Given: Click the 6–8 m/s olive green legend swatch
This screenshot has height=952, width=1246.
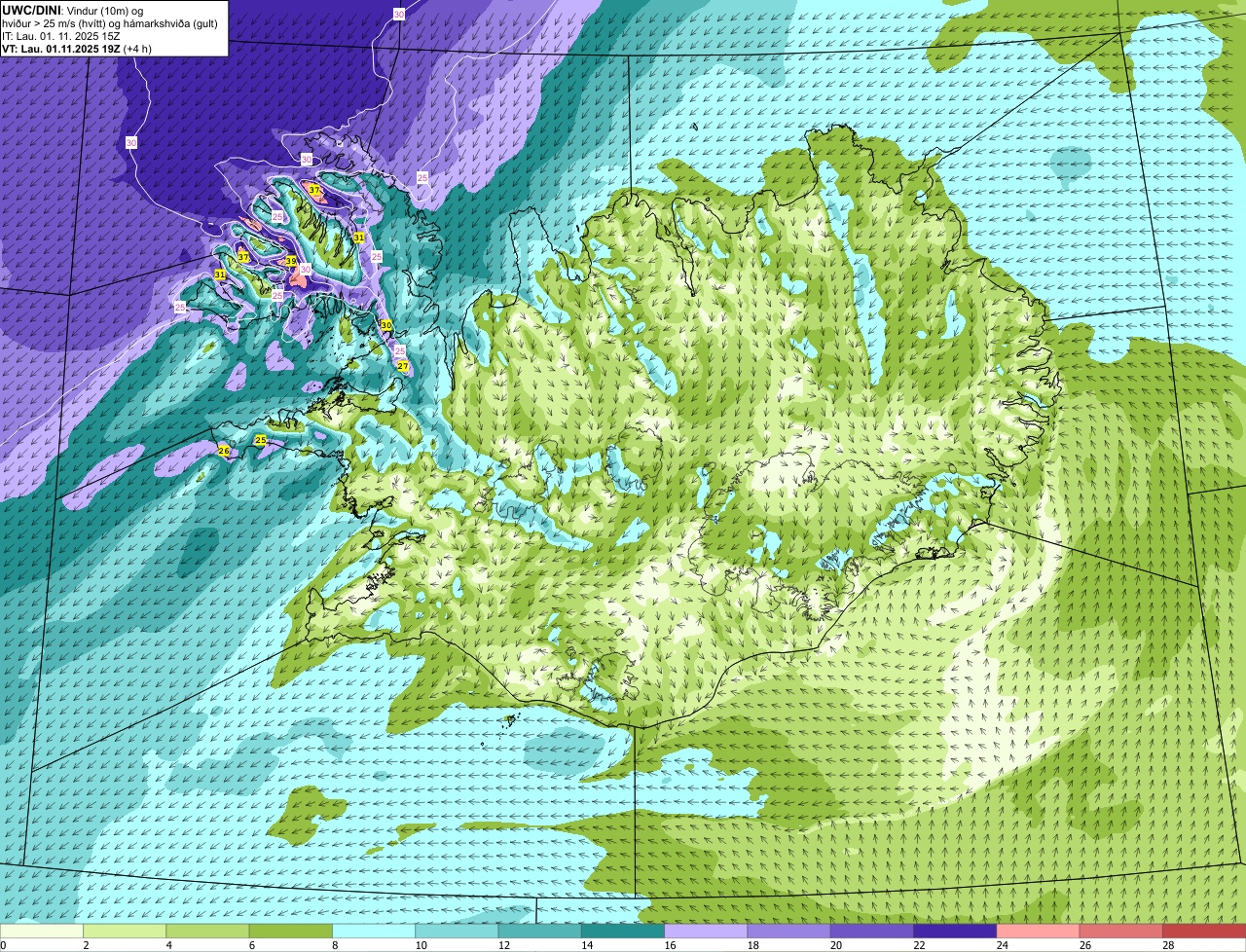Looking at the screenshot, I should (290, 931).
